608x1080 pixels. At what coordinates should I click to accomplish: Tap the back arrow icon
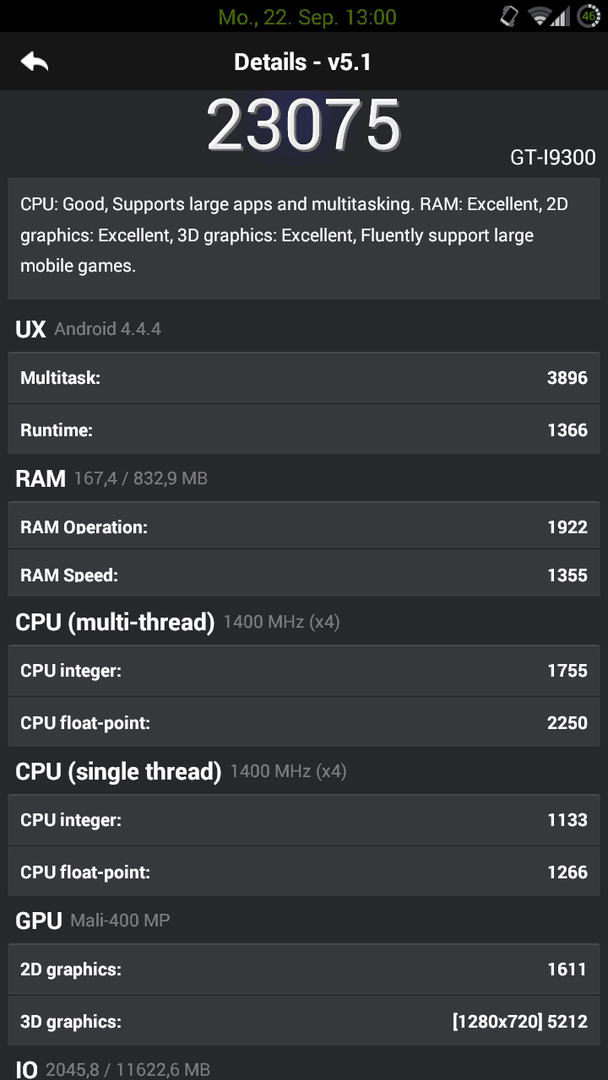[x=34, y=62]
